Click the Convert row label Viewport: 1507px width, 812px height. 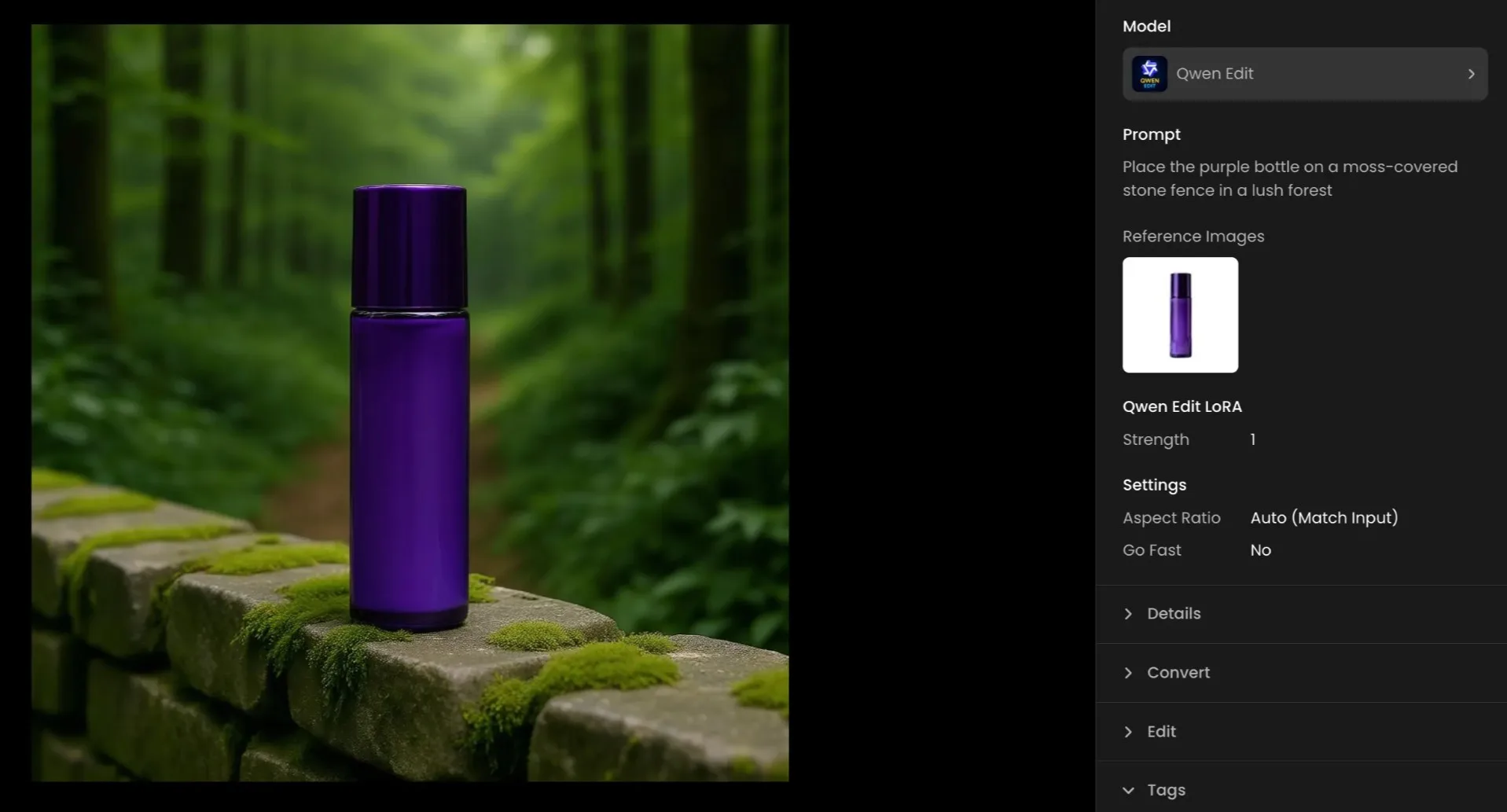1178,673
